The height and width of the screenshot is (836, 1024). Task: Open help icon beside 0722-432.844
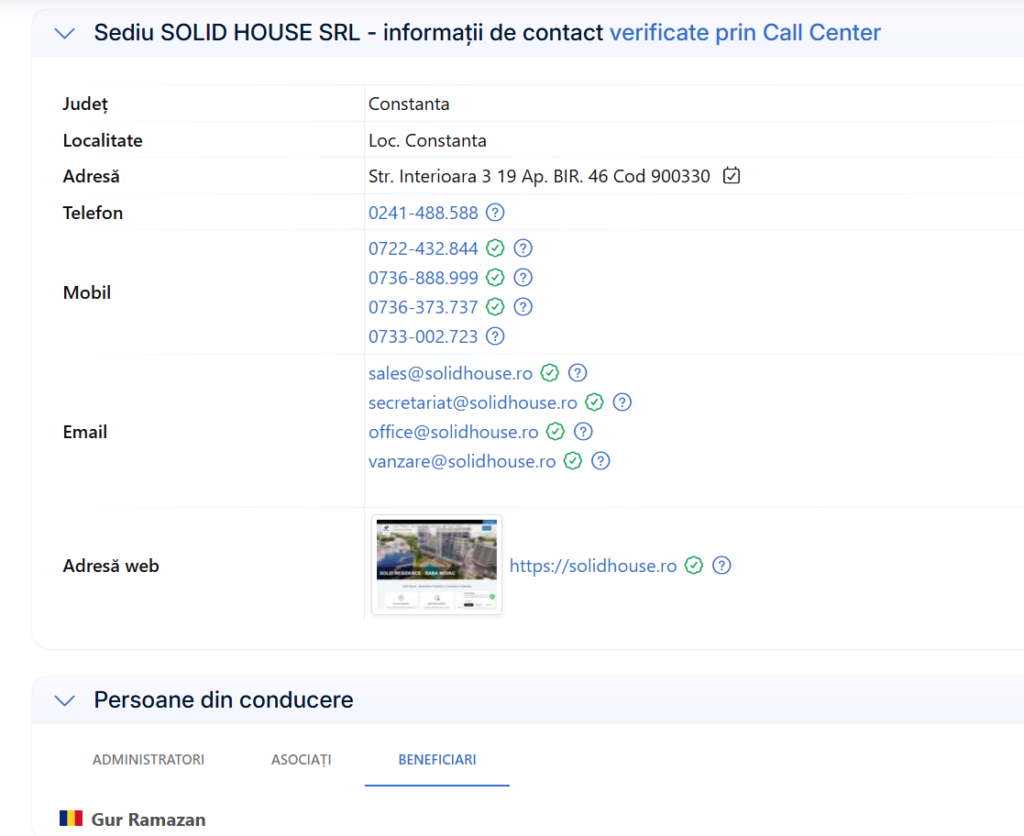(x=523, y=248)
